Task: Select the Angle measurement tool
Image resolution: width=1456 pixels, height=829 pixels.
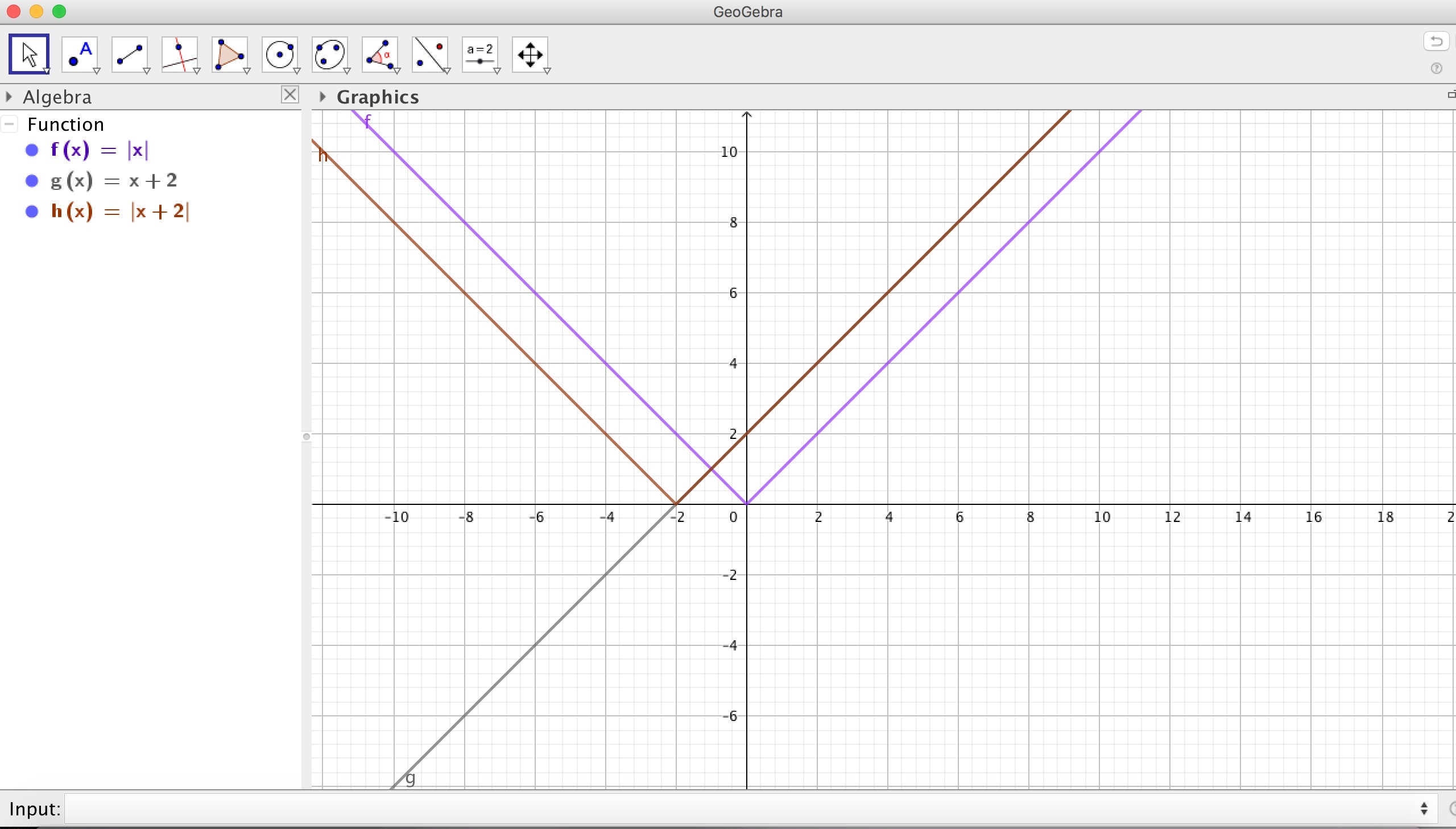Action: click(380, 54)
